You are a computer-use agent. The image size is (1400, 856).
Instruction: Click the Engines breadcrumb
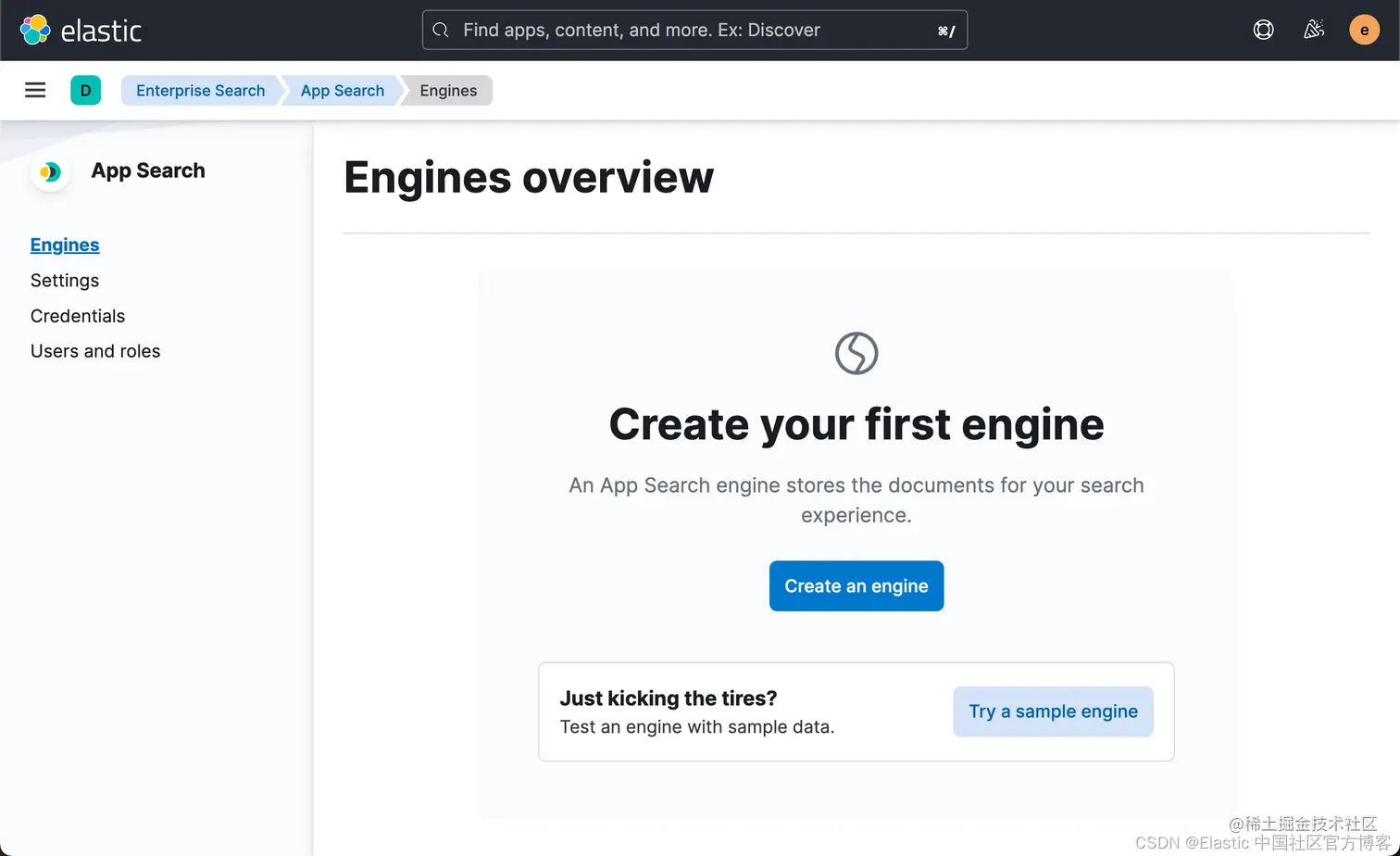point(448,90)
